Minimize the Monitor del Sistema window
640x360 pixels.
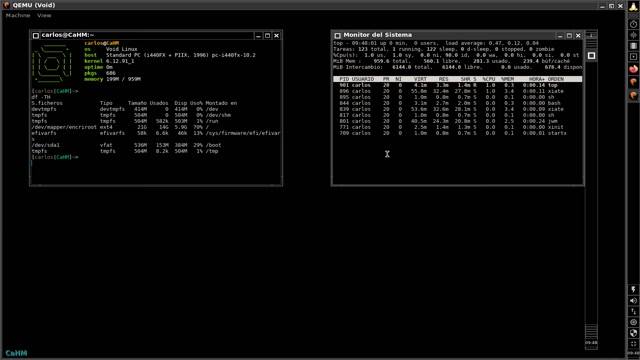[560, 36]
